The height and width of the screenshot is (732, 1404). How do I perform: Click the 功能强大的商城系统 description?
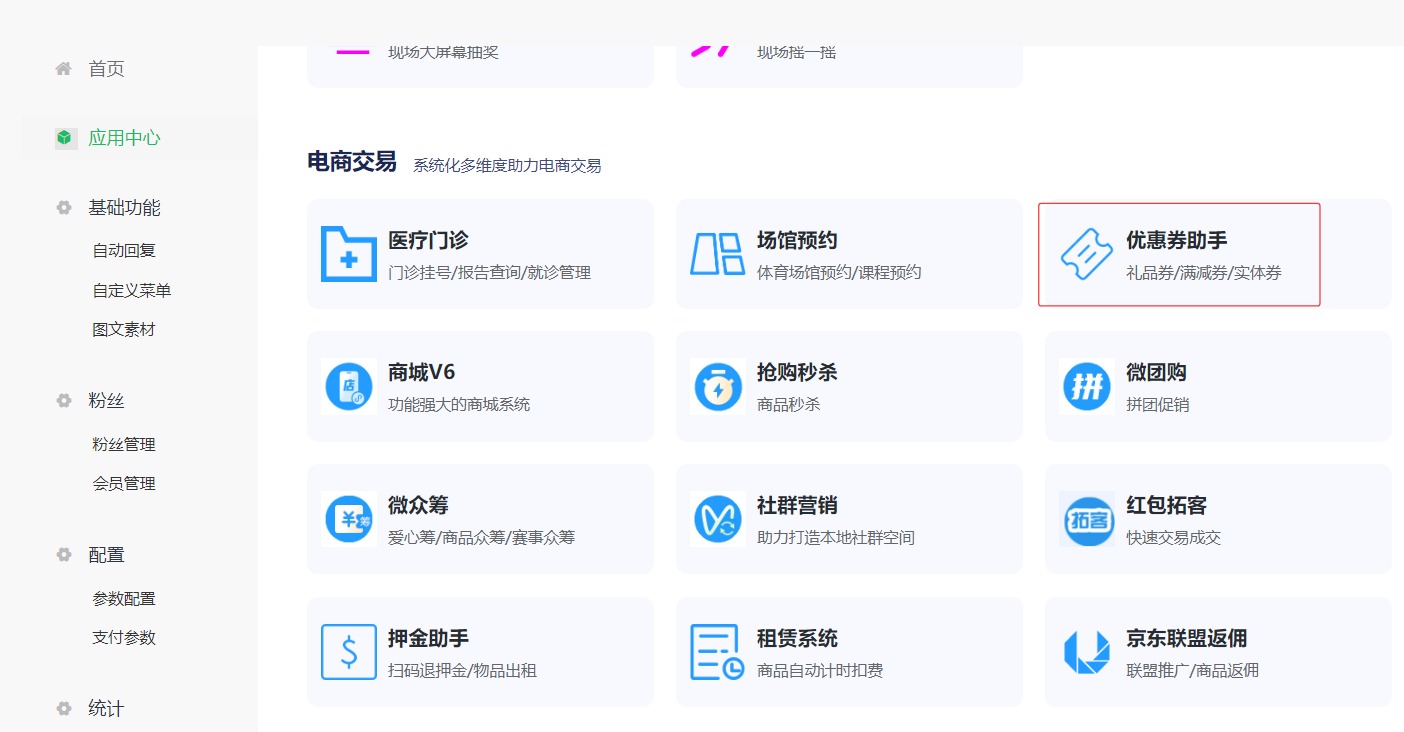[x=459, y=405]
